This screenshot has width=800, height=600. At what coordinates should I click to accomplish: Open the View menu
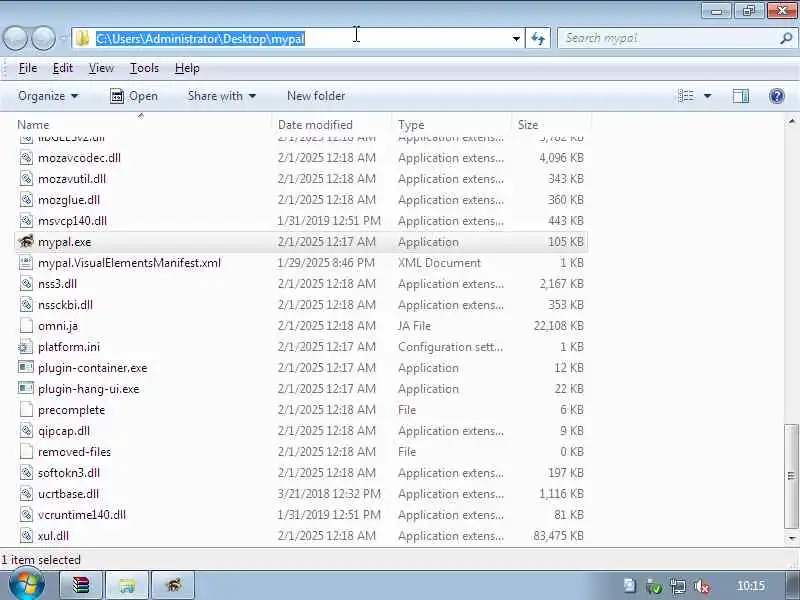[x=101, y=68]
